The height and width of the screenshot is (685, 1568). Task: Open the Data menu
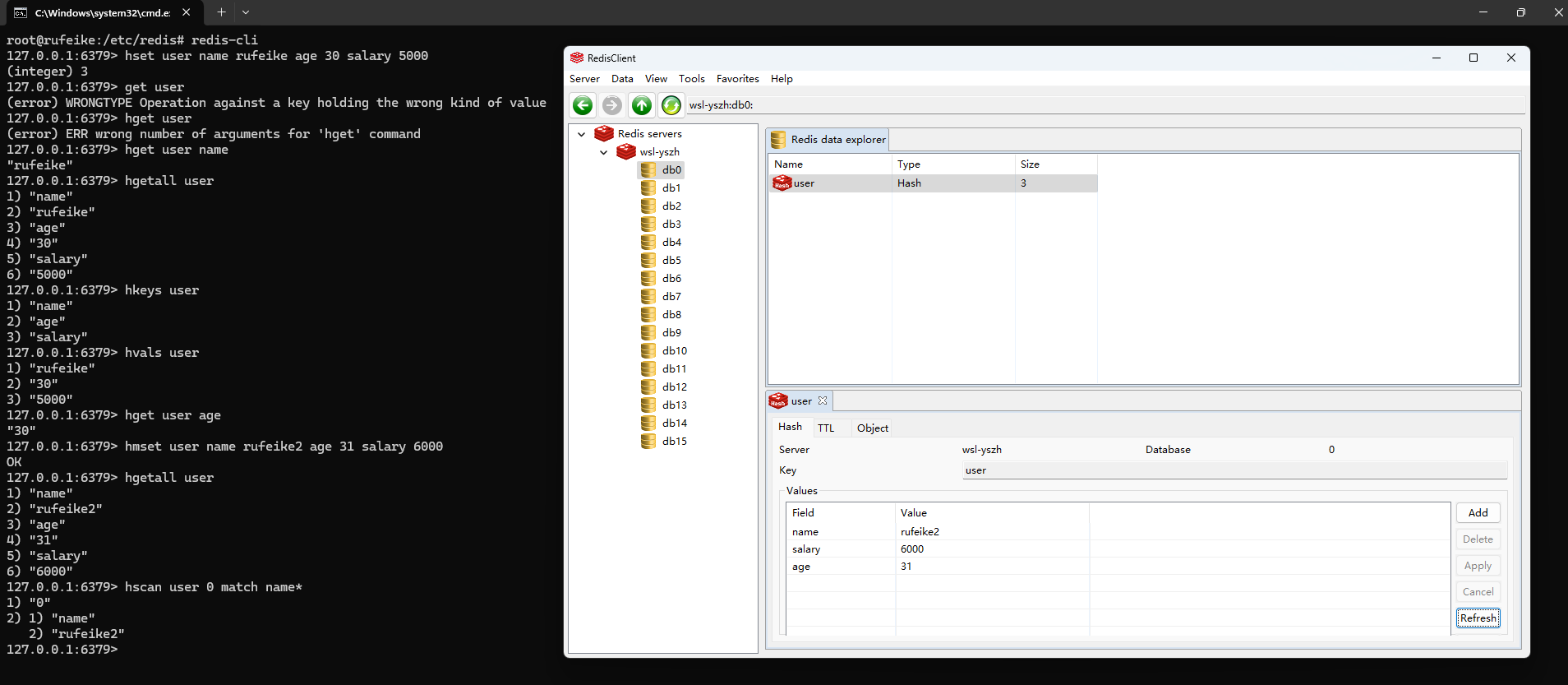coord(622,79)
